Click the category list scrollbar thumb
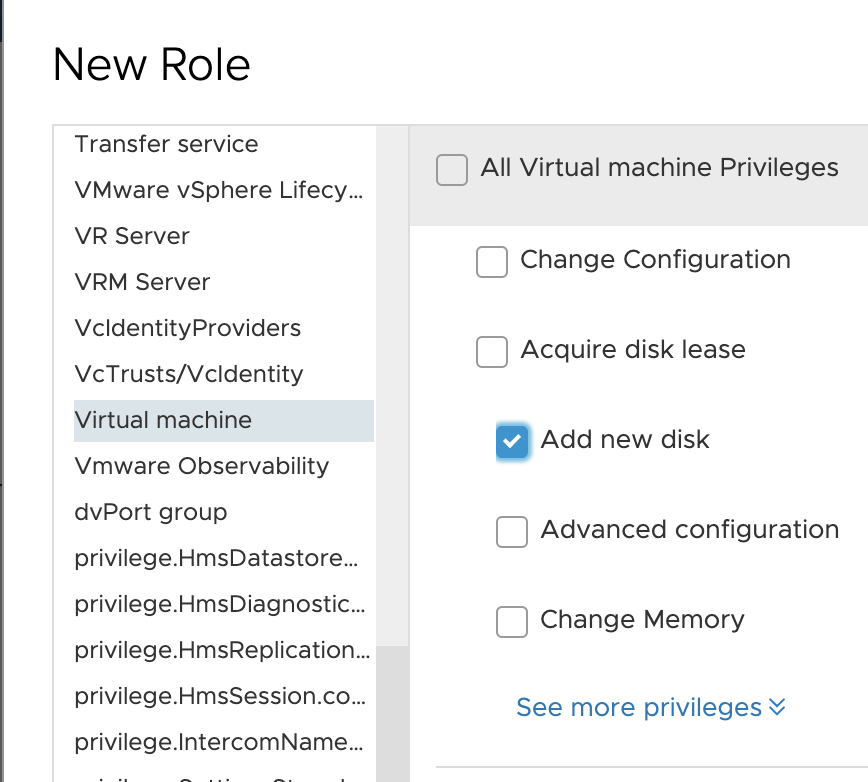Image resolution: width=868 pixels, height=782 pixels. click(x=392, y=714)
